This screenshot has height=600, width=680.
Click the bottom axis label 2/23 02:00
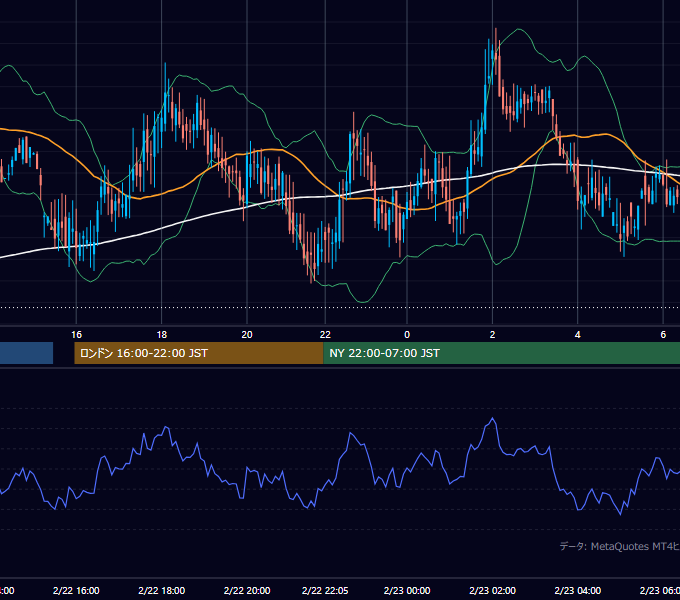[492, 591]
